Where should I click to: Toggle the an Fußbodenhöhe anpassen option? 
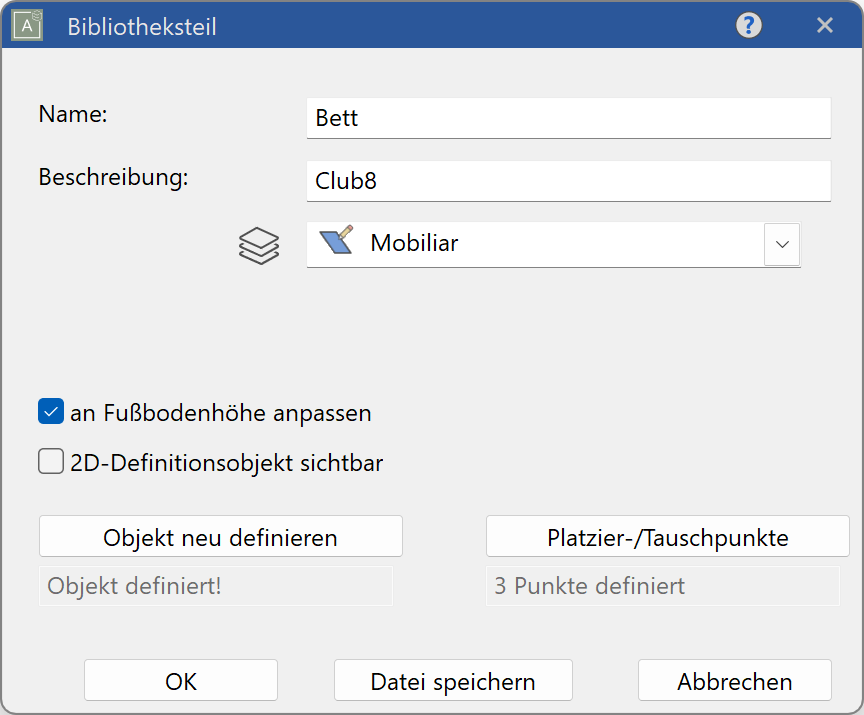tap(50, 411)
